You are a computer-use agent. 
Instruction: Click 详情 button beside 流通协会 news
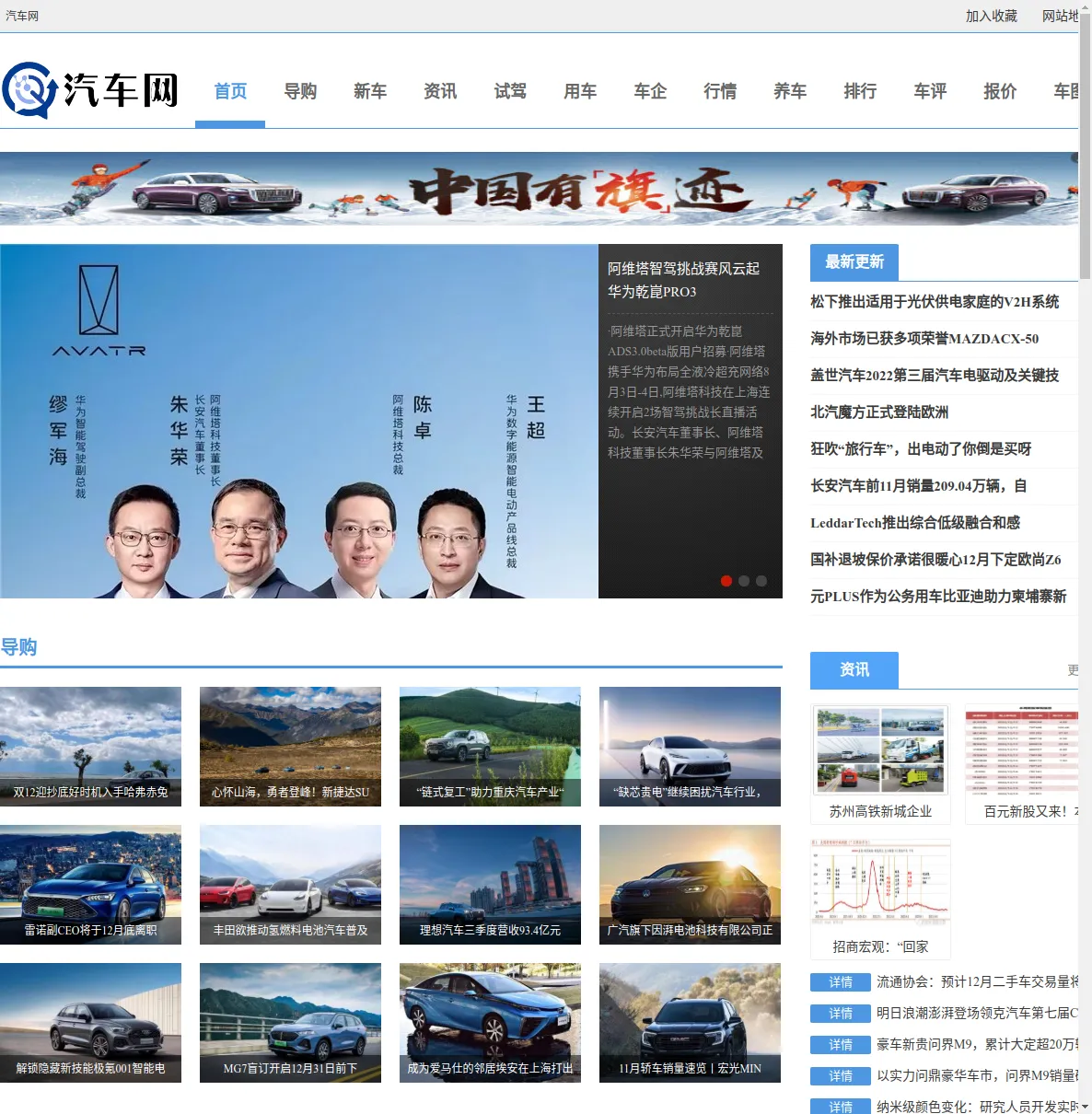tap(841, 982)
